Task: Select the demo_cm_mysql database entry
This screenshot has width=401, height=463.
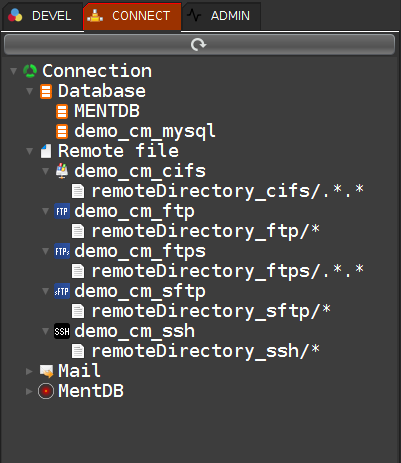Action: pos(145,131)
